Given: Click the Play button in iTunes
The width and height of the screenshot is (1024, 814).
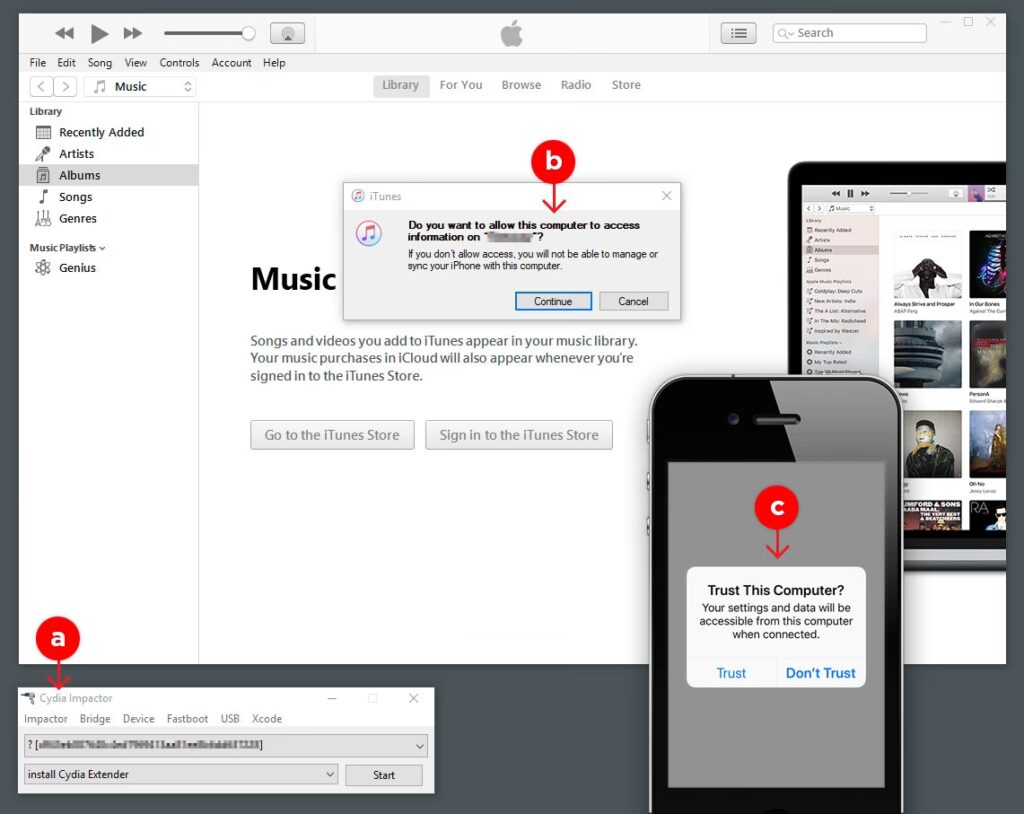Looking at the screenshot, I should coord(99,34).
